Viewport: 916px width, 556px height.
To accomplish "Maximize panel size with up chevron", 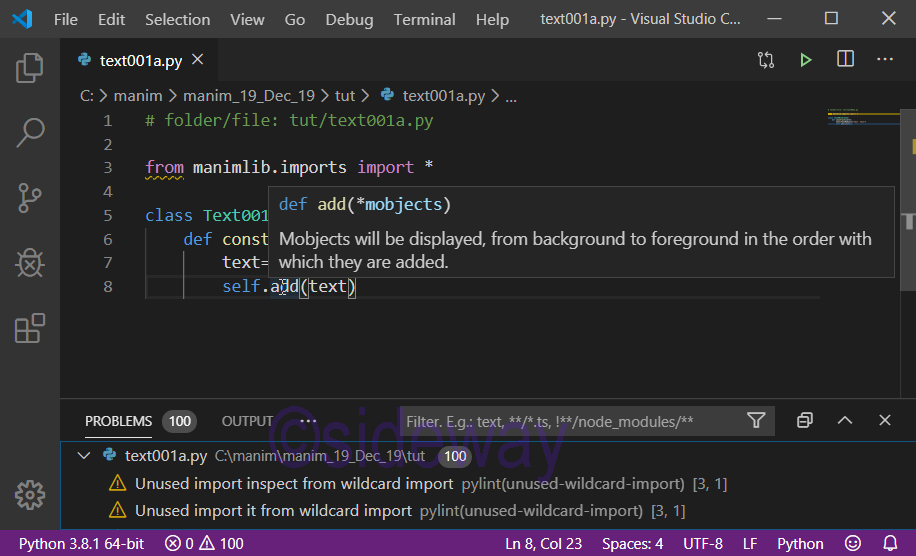I will (845, 421).
